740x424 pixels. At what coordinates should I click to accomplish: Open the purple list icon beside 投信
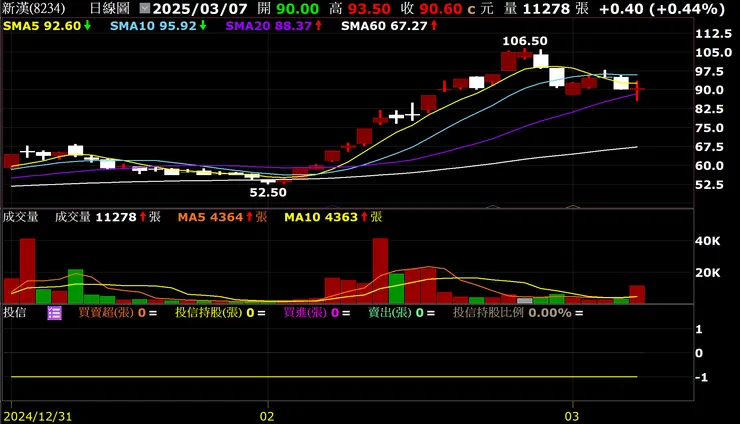click(54, 313)
